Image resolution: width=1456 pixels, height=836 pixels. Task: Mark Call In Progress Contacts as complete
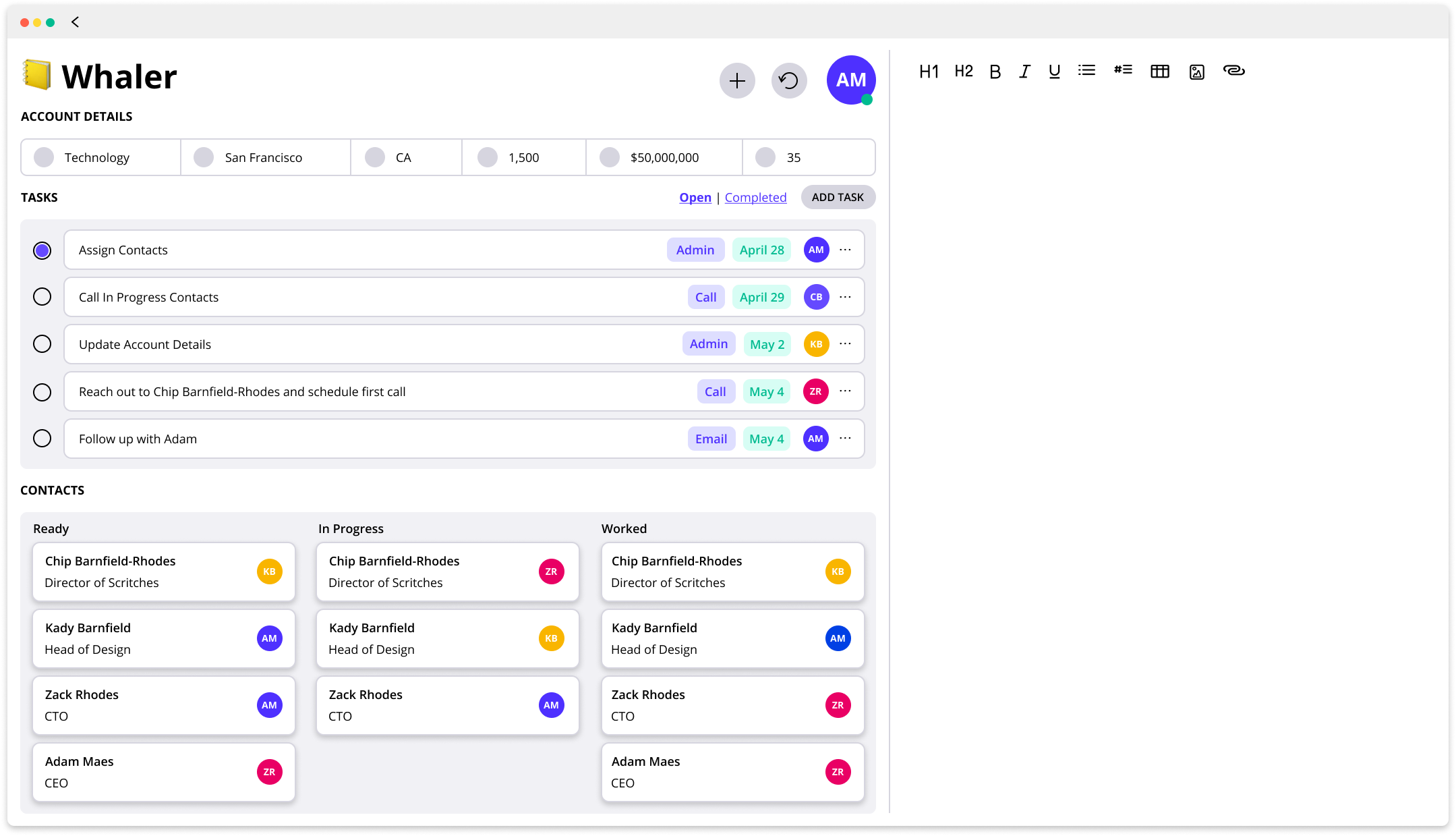[x=42, y=297]
